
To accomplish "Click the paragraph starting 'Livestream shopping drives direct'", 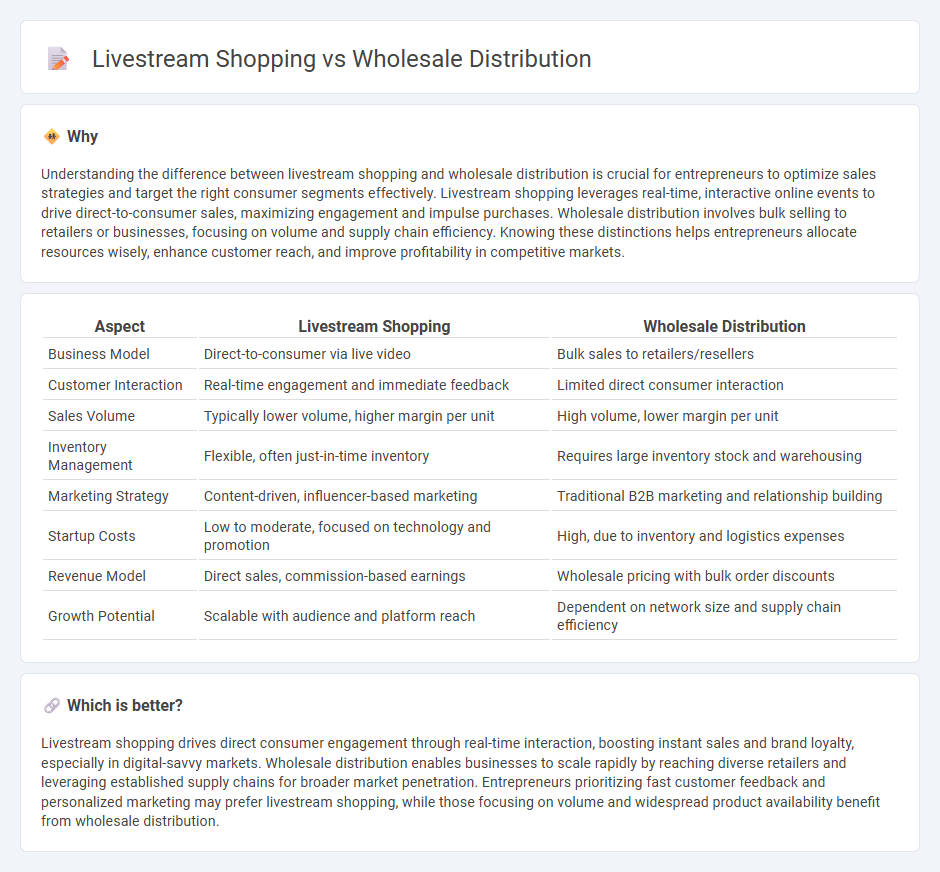I will 460,782.
